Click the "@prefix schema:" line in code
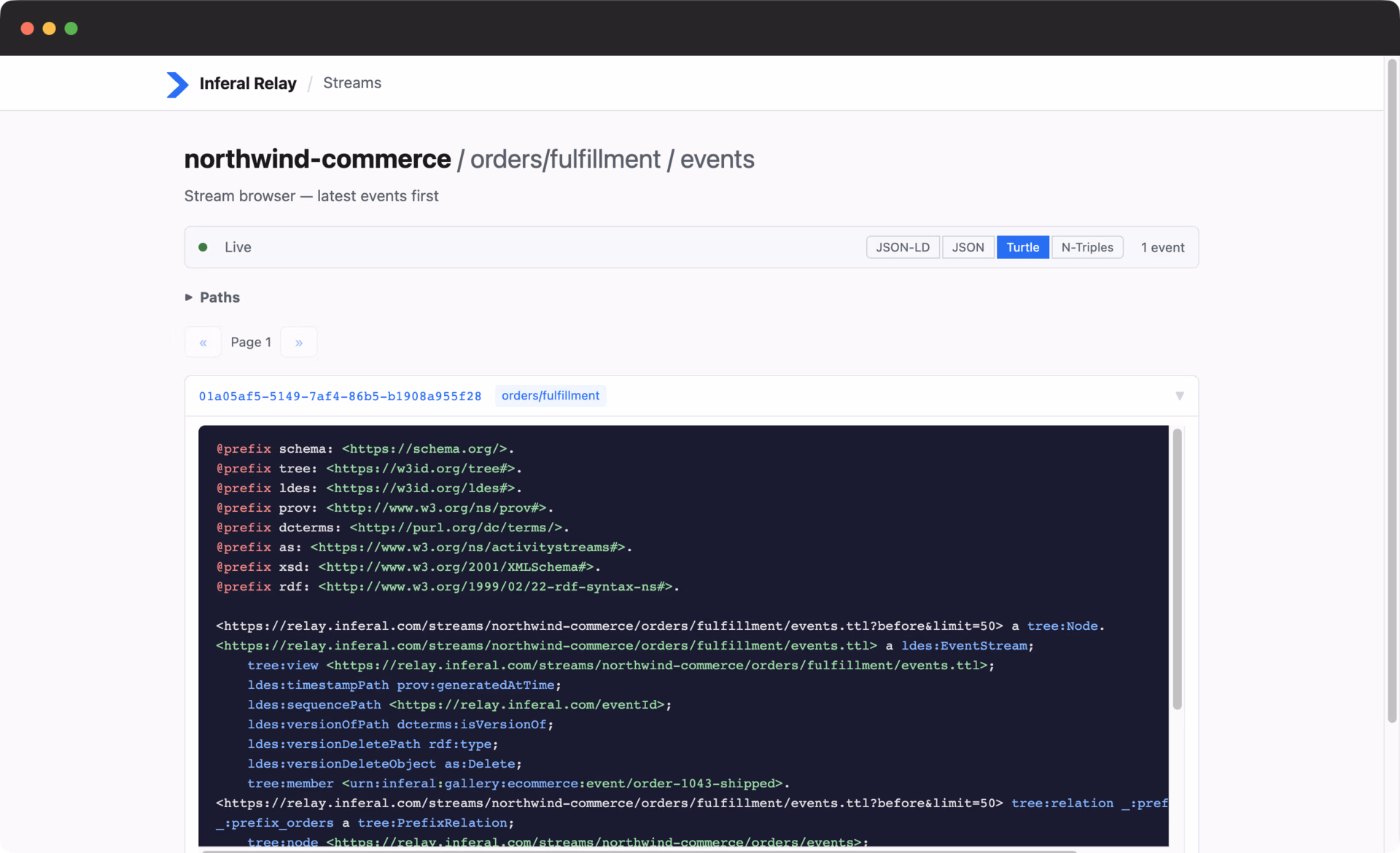The width and height of the screenshot is (1400, 853). (x=365, y=449)
